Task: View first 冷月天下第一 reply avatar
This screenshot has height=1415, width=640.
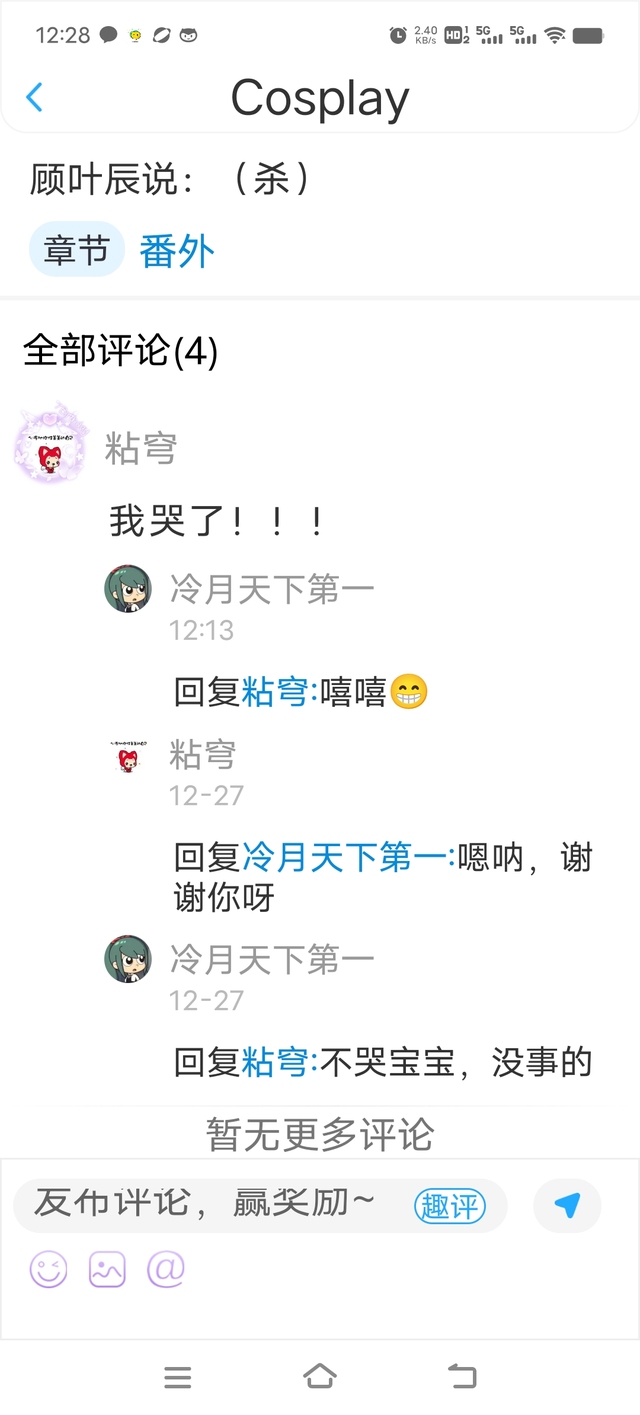Action: pos(128,588)
